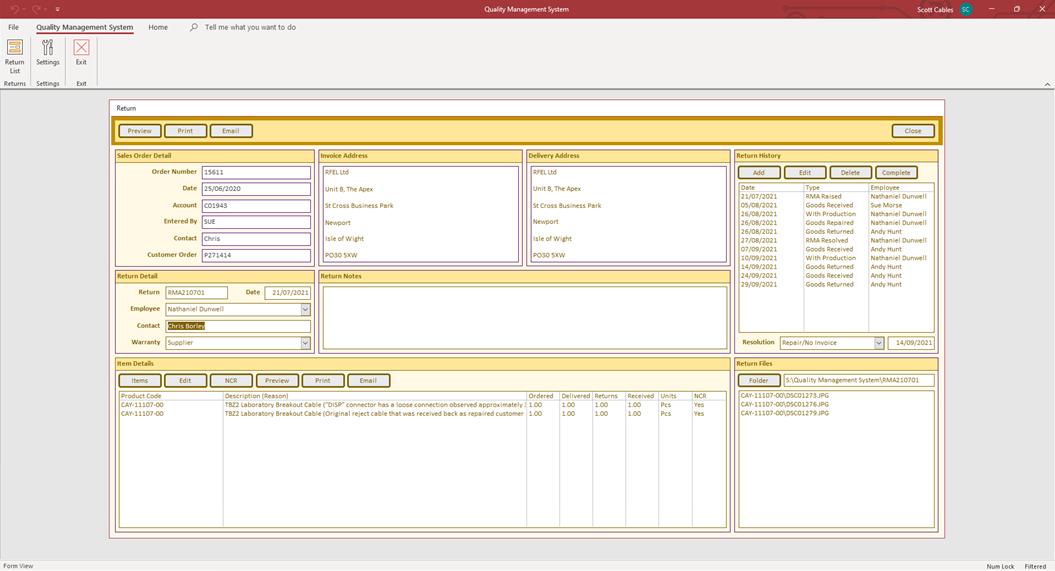This screenshot has width=1055, height=571.
Task: Click the Items button in Item Details
Action: click(140, 381)
